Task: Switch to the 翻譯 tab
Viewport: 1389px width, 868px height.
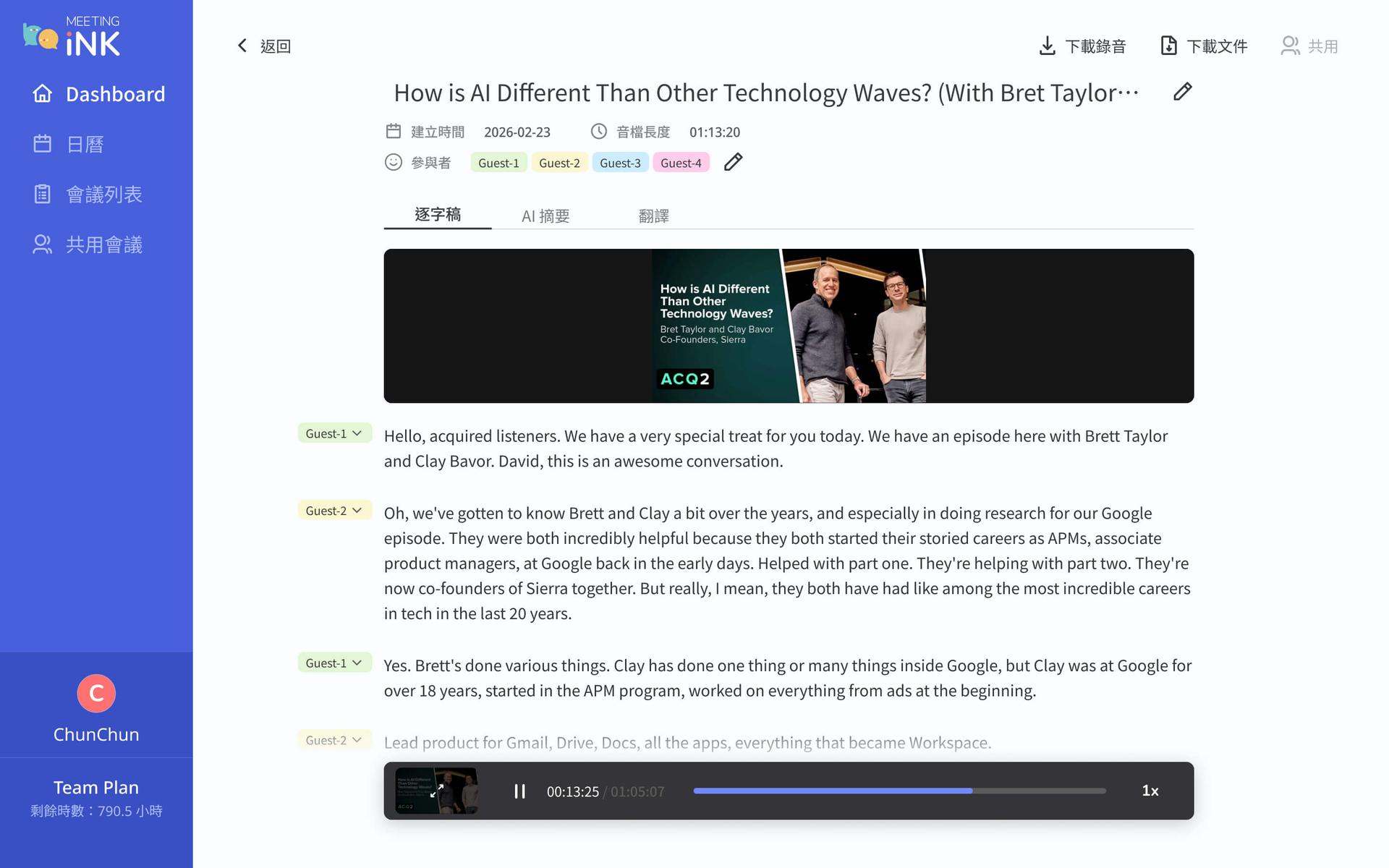Action: (653, 216)
